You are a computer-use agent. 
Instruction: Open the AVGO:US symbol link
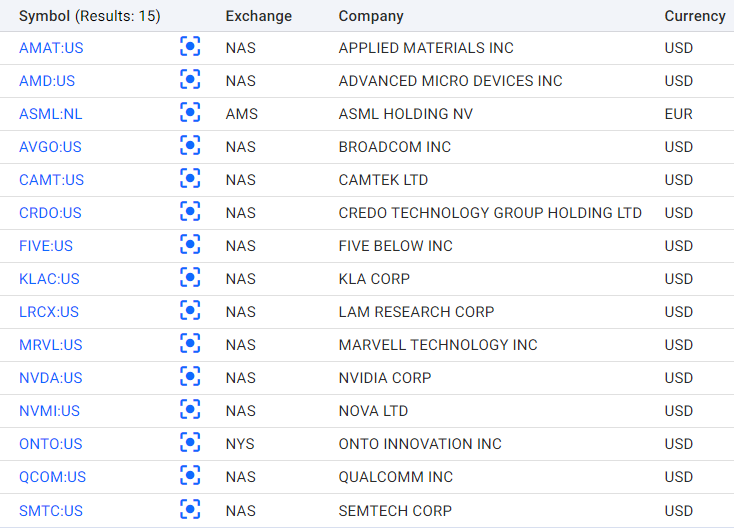coord(50,147)
